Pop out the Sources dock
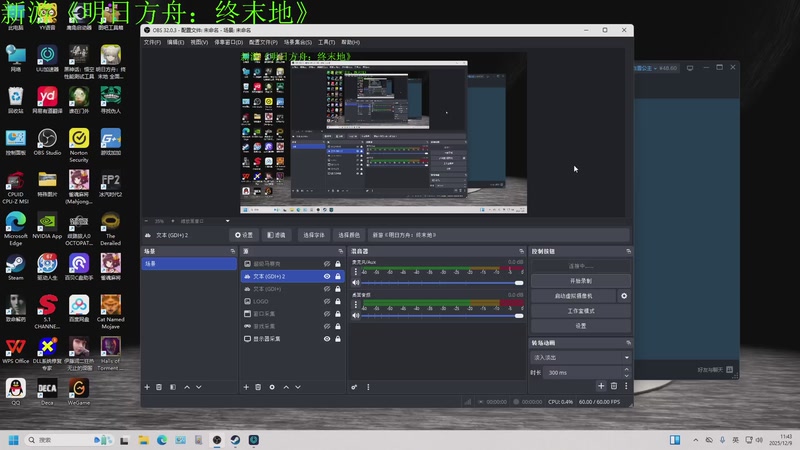The height and width of the screenshot is (450, 800). click(x=341, y=251)
